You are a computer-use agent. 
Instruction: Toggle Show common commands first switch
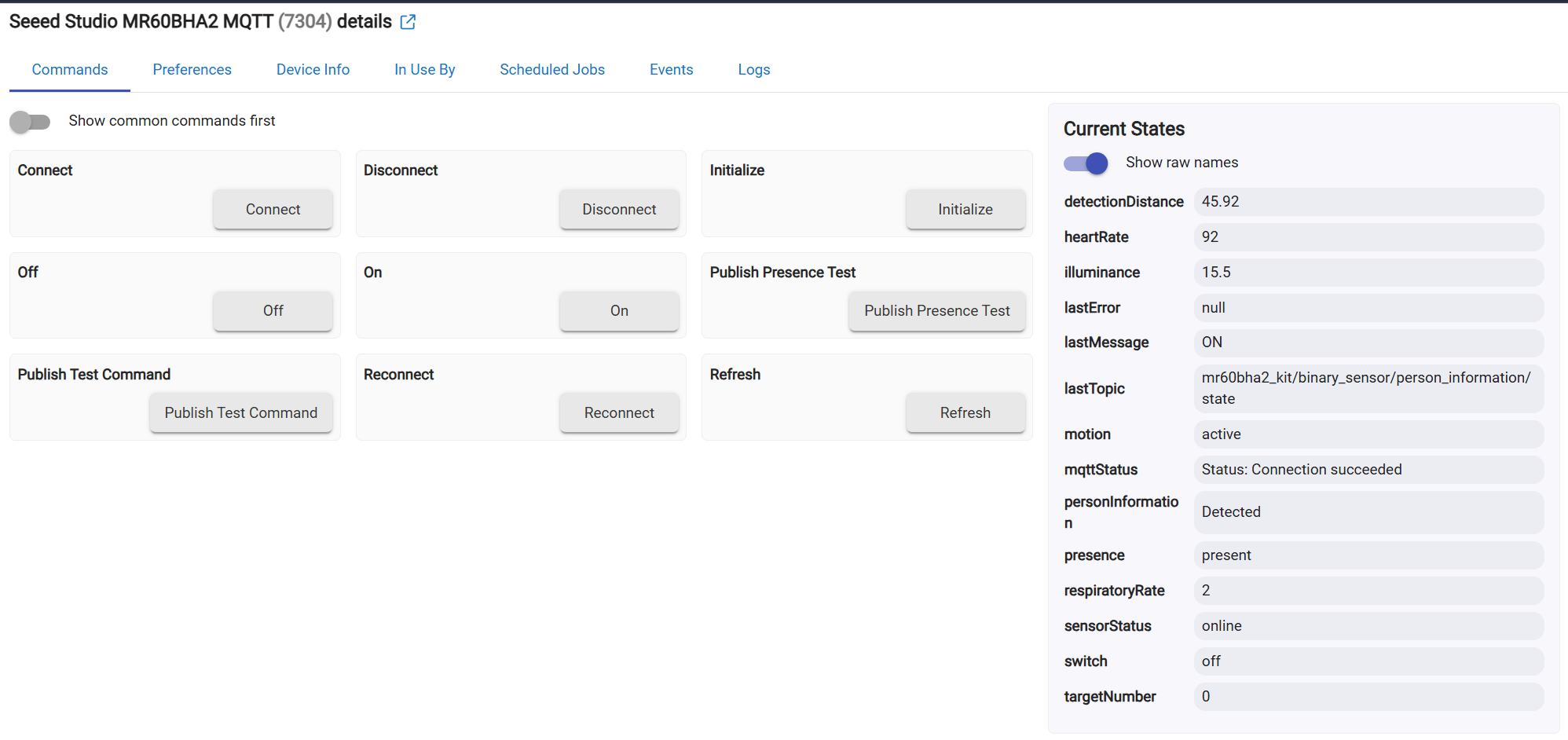30,122
